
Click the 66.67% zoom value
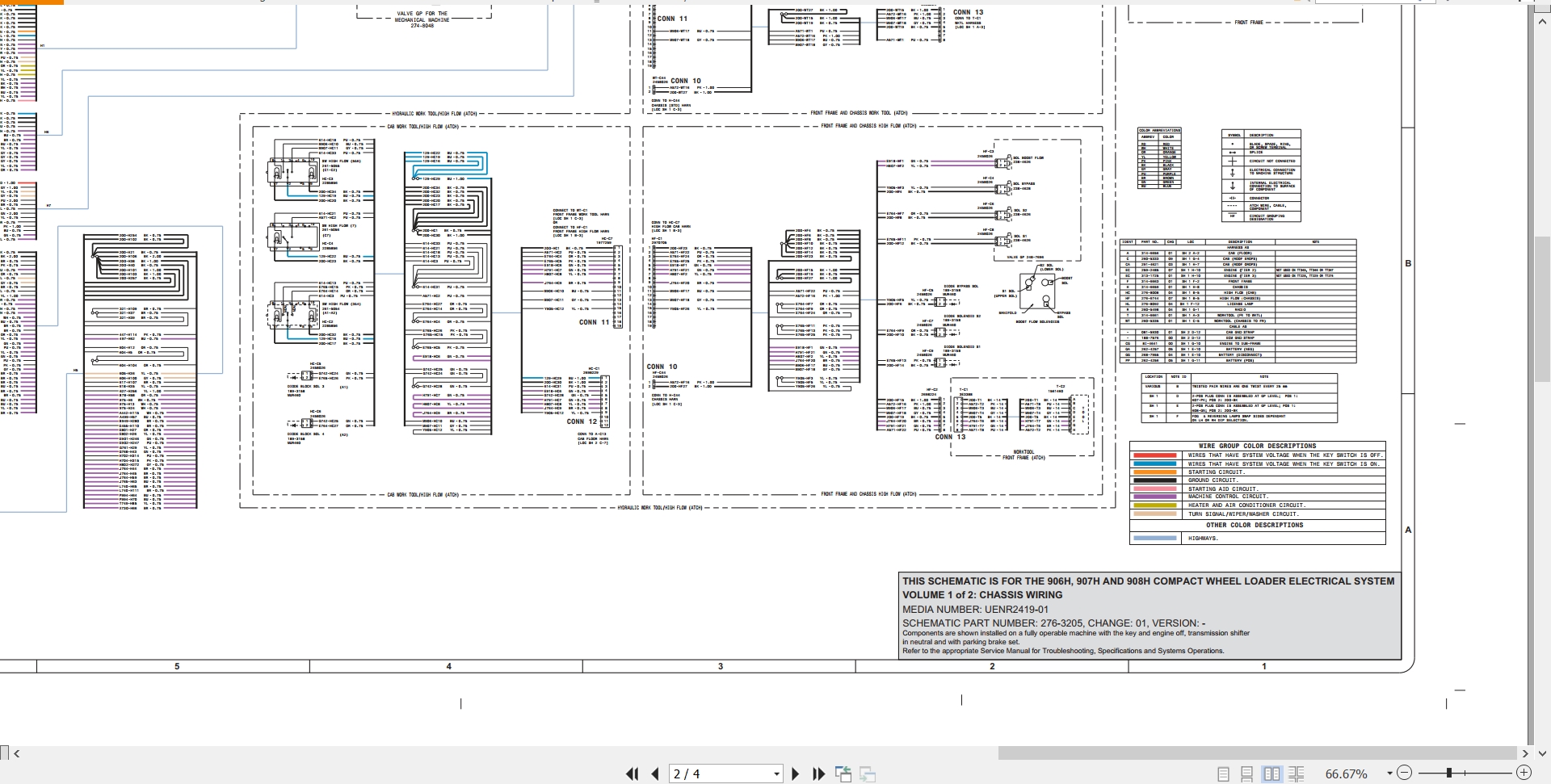point(1346,774)
